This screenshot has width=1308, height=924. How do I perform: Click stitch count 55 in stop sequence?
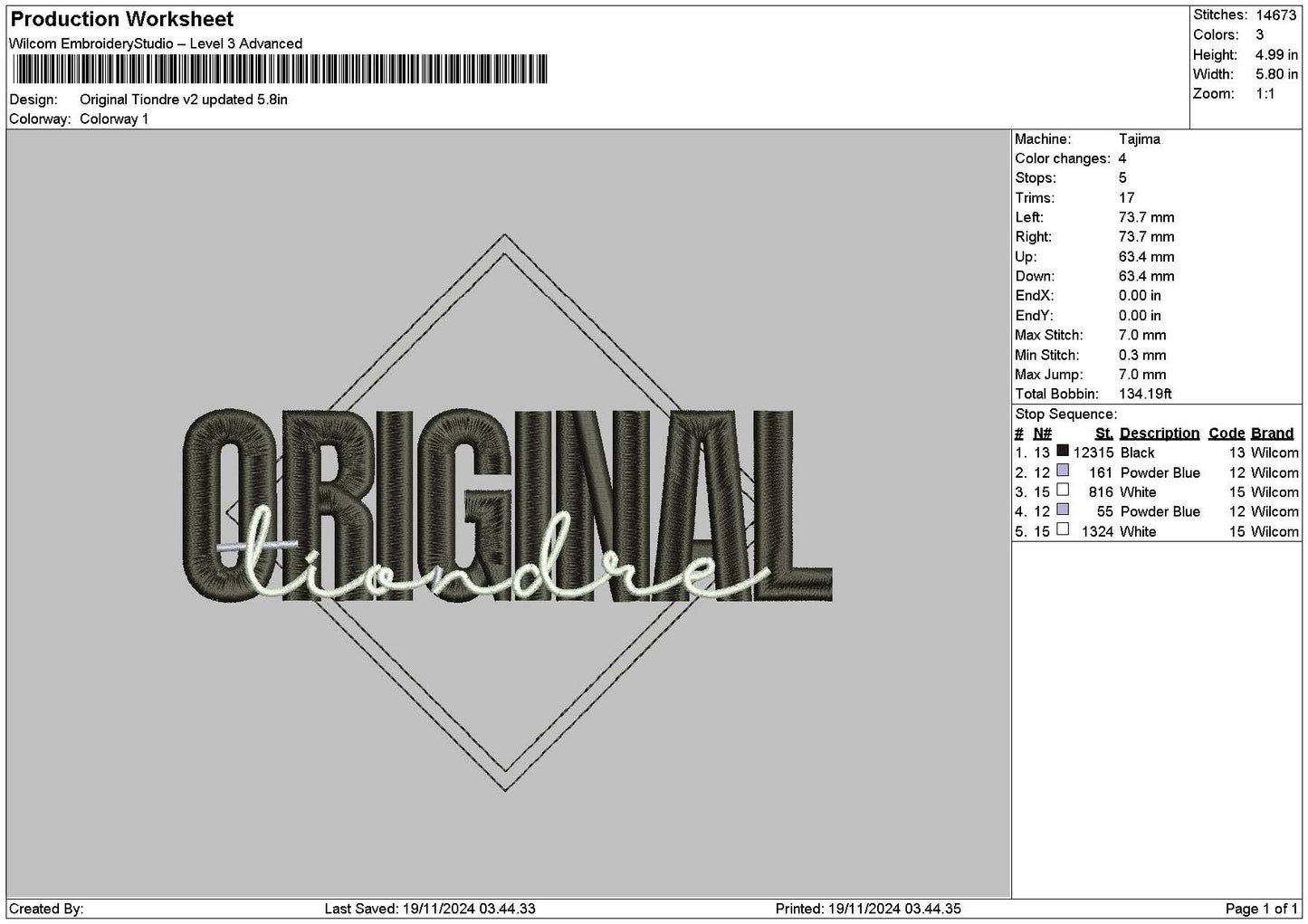pyautogui.click(x=1104, y=511)
